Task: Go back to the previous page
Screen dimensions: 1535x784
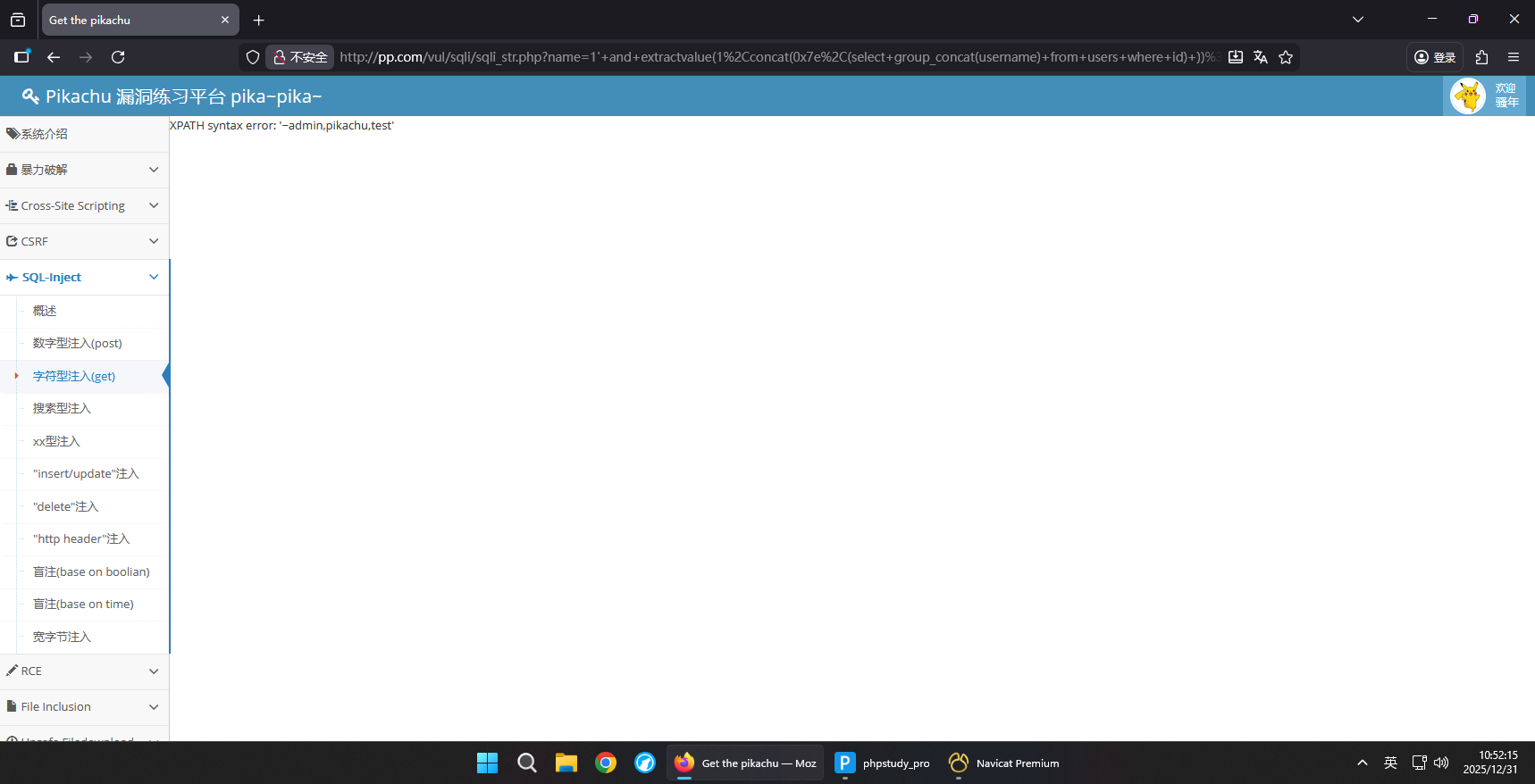Action: click(54, 57)
